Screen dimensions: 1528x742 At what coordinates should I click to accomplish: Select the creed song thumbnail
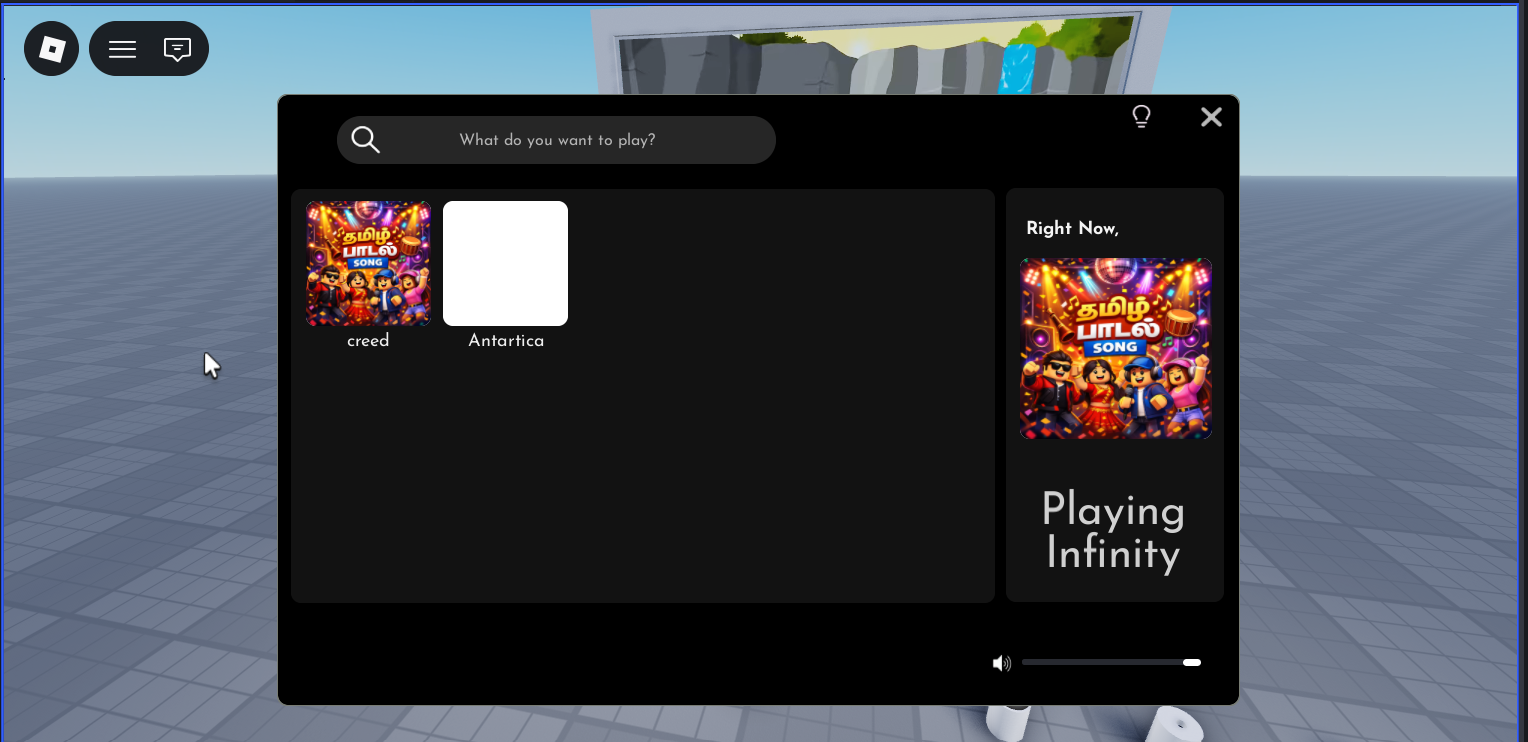(x=368, y=264)
